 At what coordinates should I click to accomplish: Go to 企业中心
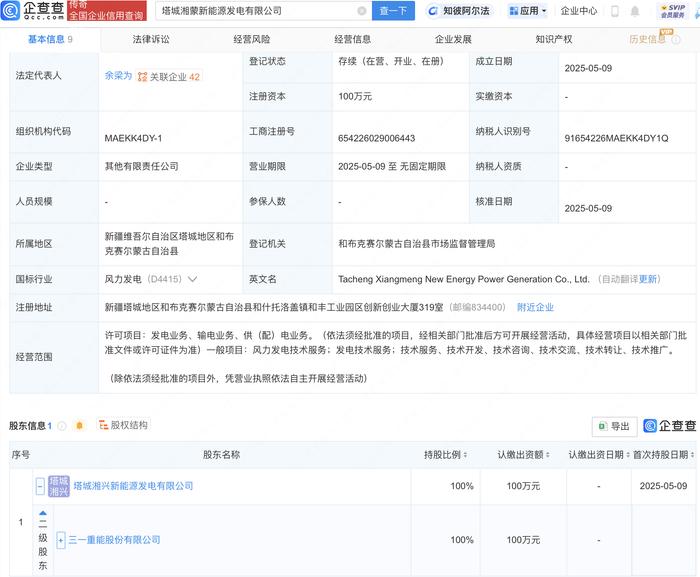tap(579, 11)
